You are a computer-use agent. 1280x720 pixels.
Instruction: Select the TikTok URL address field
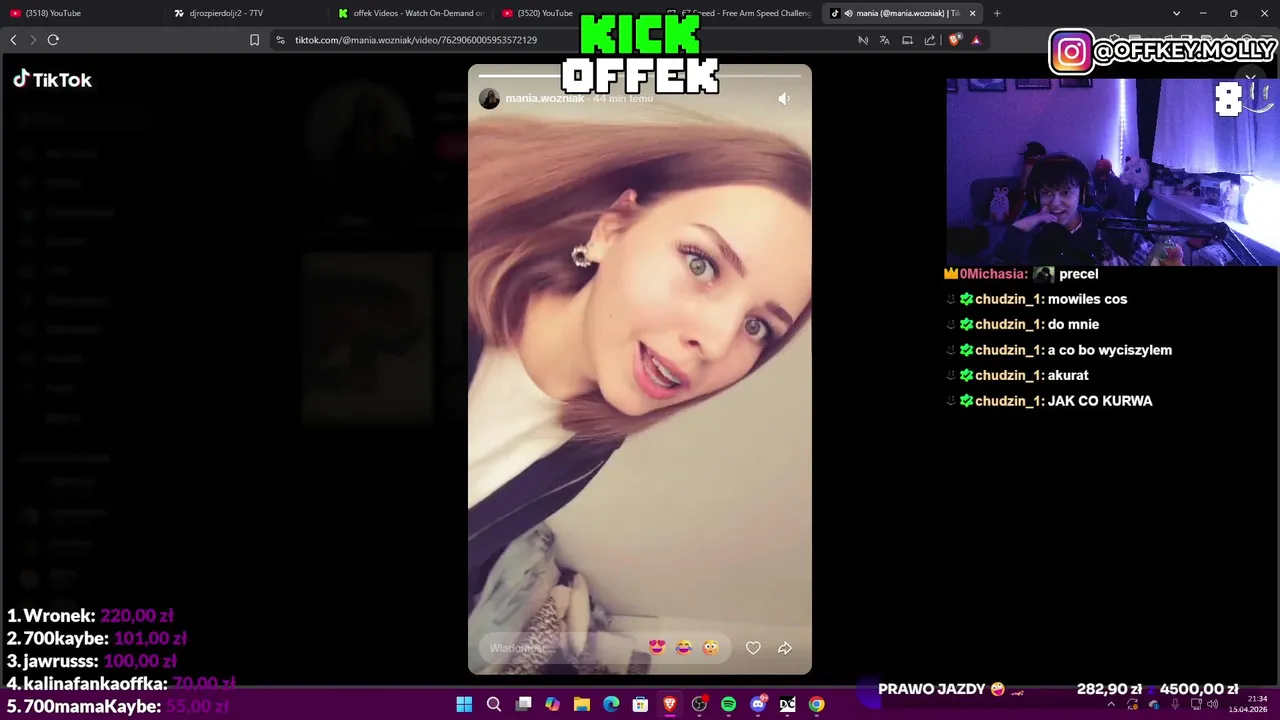click(416, 40)
